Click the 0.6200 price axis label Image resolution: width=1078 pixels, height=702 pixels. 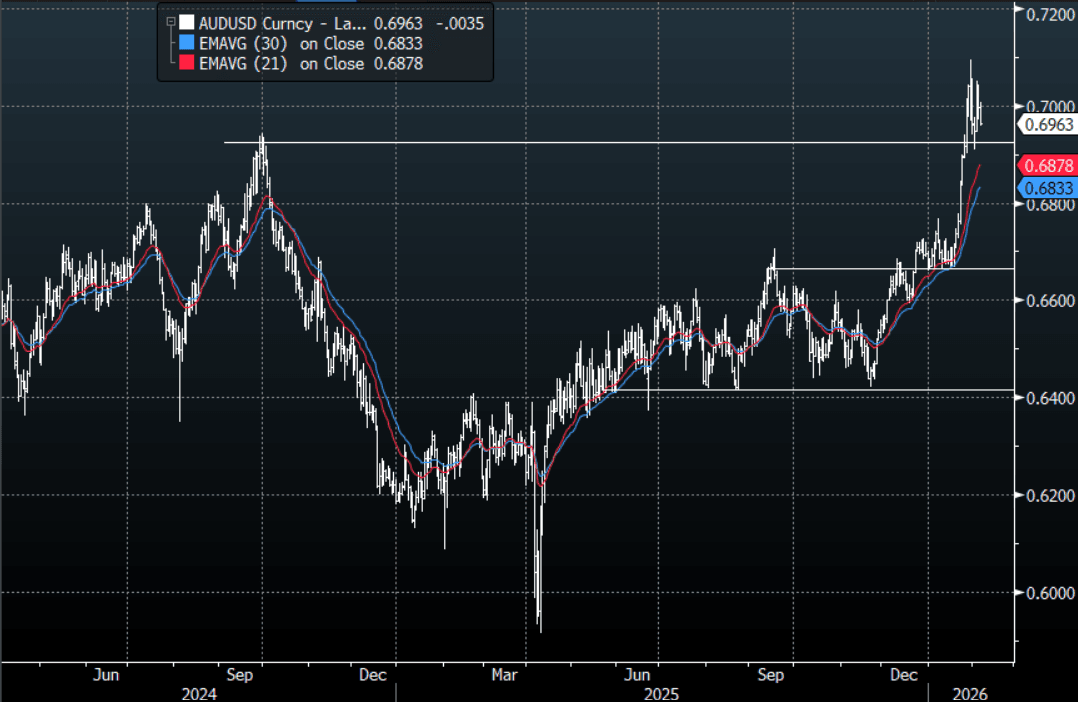[x=1050, y=495]
